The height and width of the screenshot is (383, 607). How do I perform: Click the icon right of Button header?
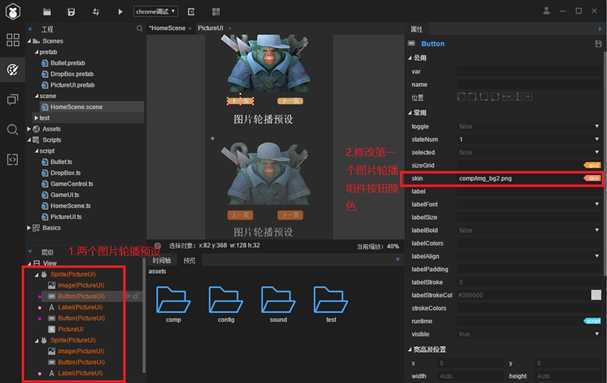pos(598,44)
